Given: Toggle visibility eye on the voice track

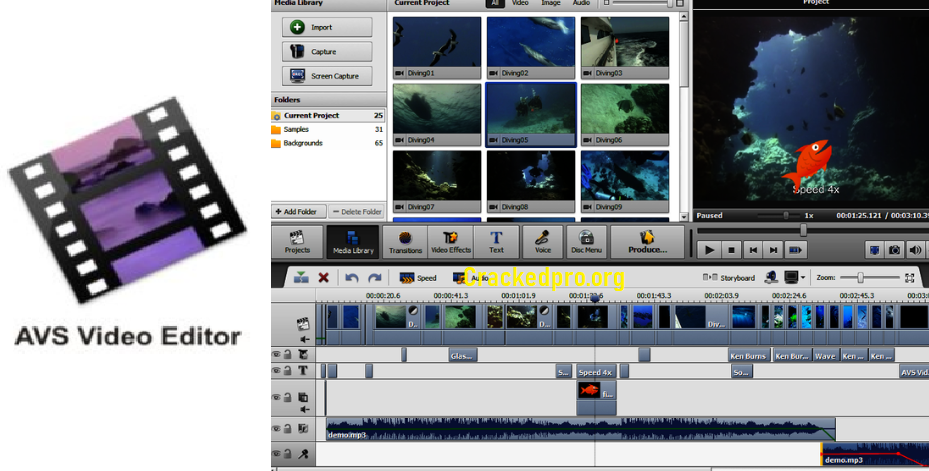Looking at the screenshot, I should (x=276, y=453).
